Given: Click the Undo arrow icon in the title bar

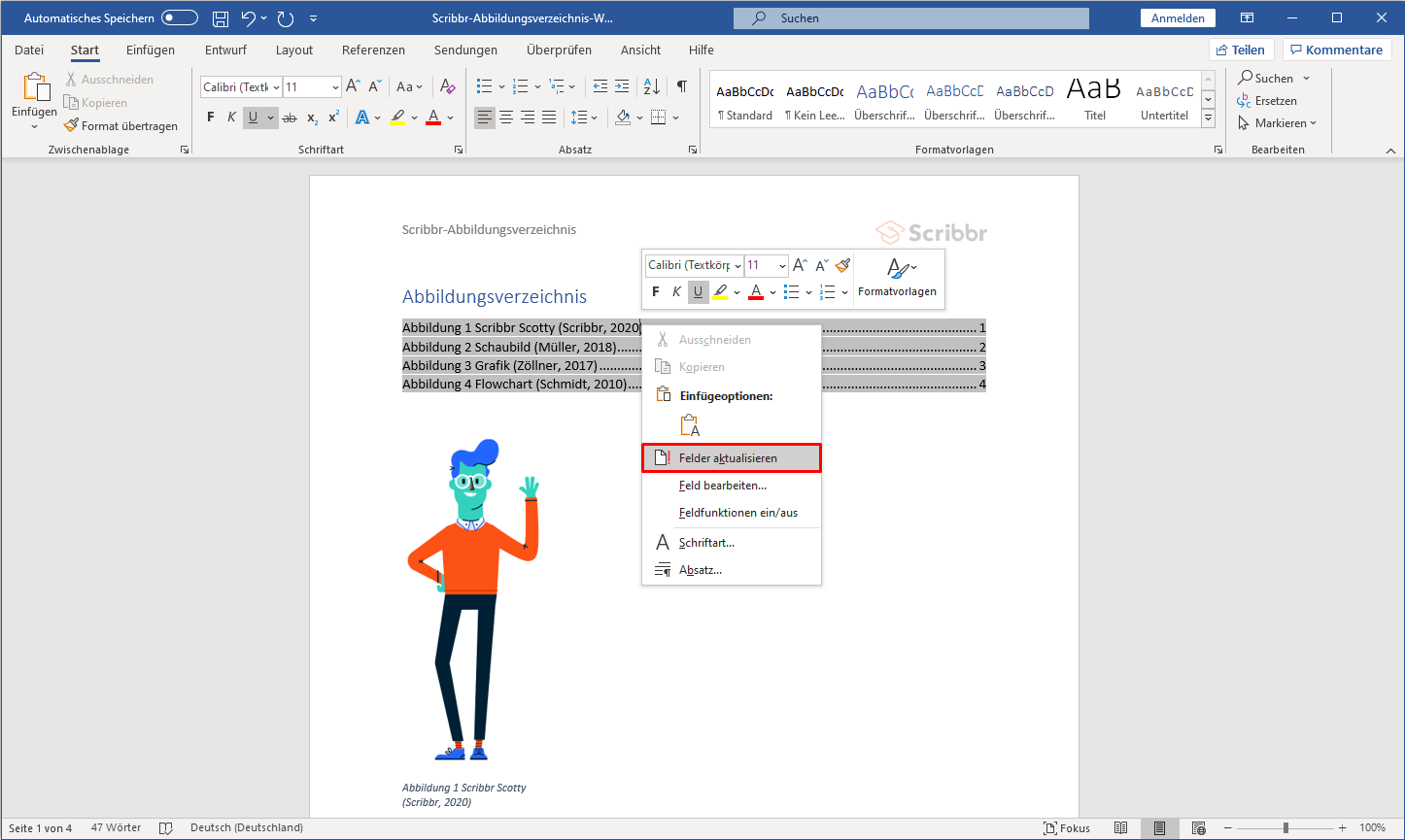Looking at the screenshot, I should pyautogui.click(x=249, y=18).
